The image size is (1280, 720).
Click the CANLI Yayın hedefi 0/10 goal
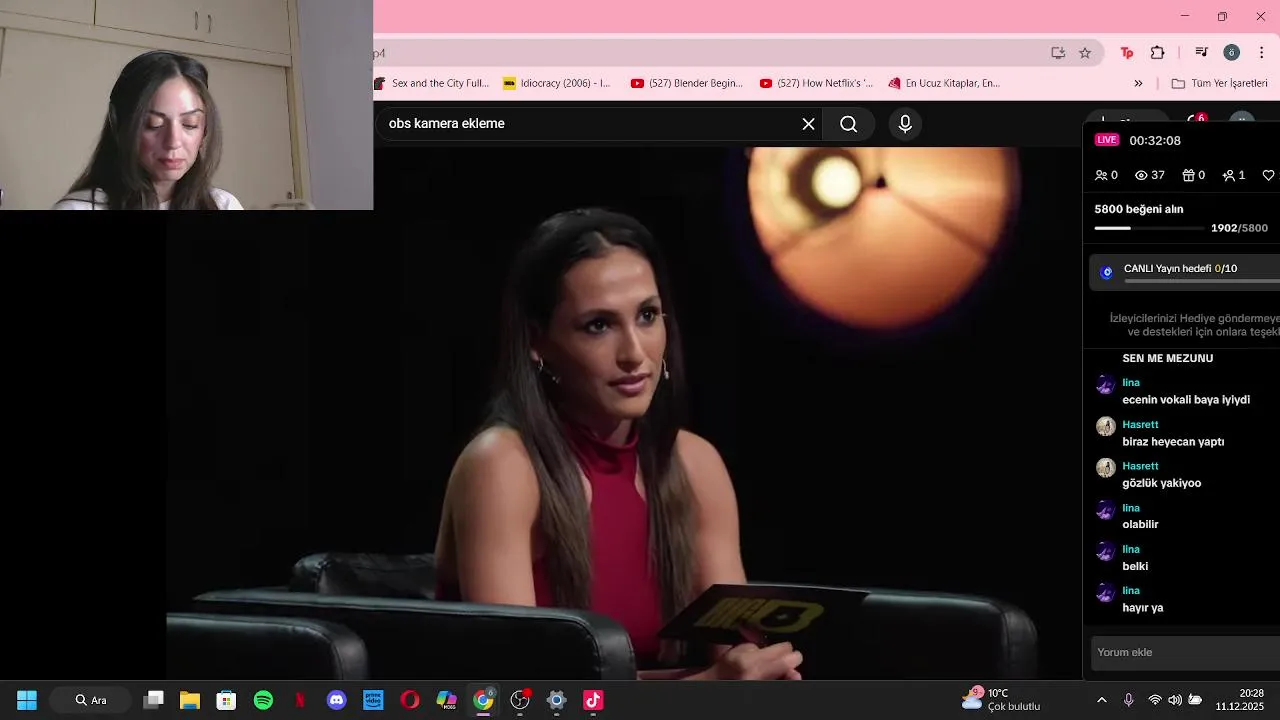pos(1184,271)
